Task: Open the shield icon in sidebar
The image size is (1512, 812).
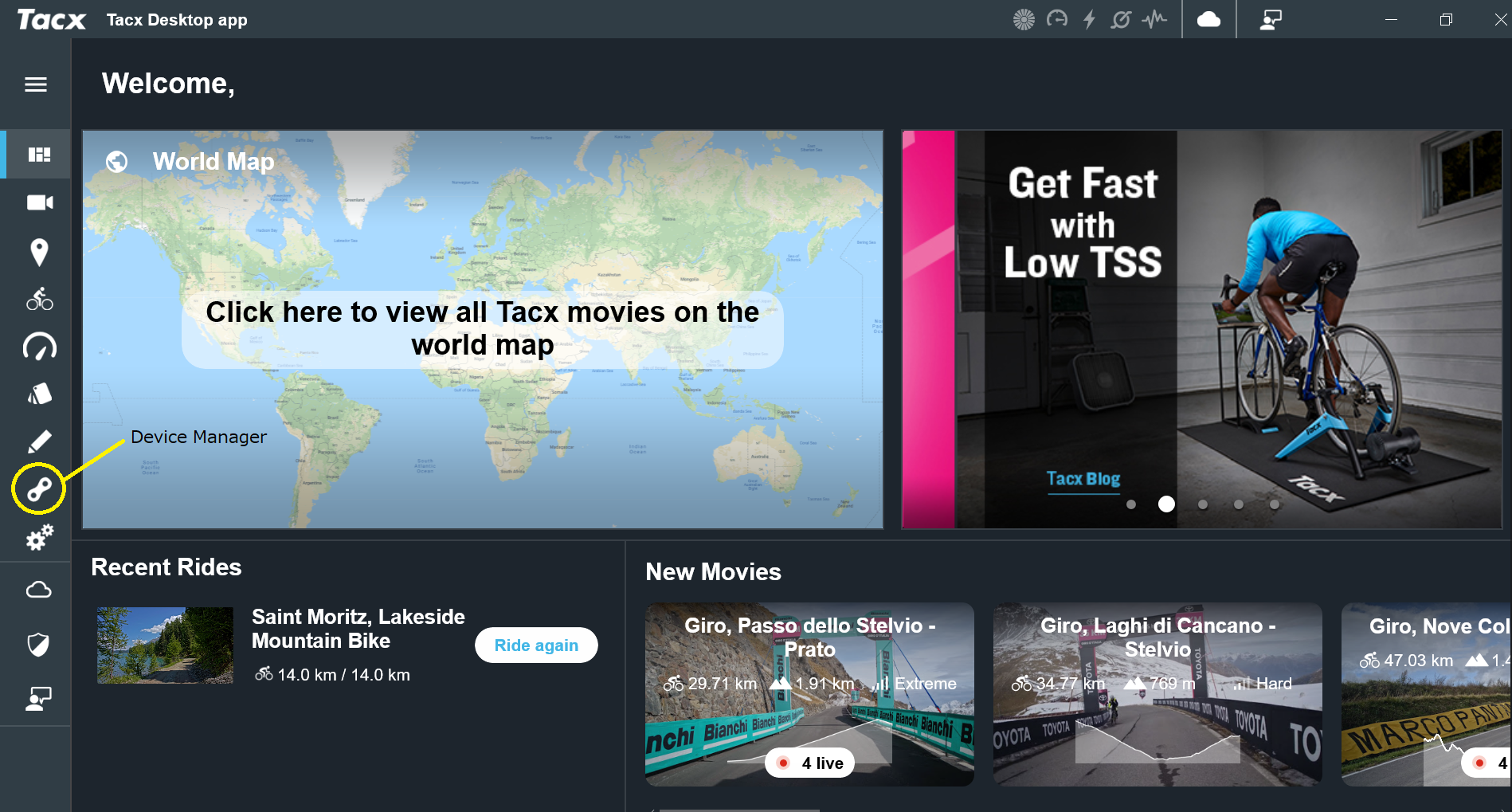Action: coord(39,644)
